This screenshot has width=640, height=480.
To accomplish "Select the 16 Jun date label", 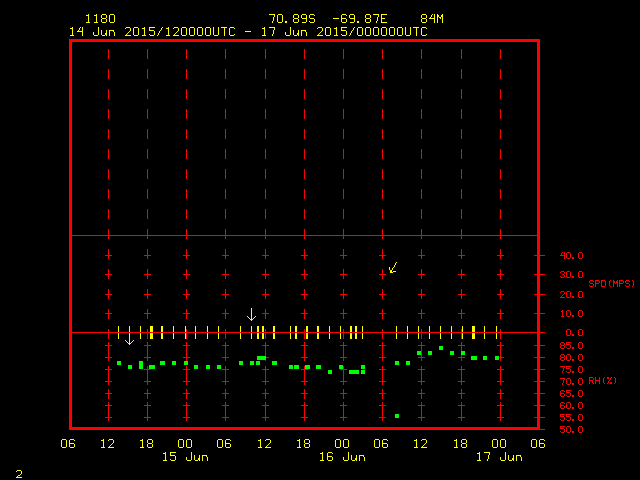I will point(341,457).
